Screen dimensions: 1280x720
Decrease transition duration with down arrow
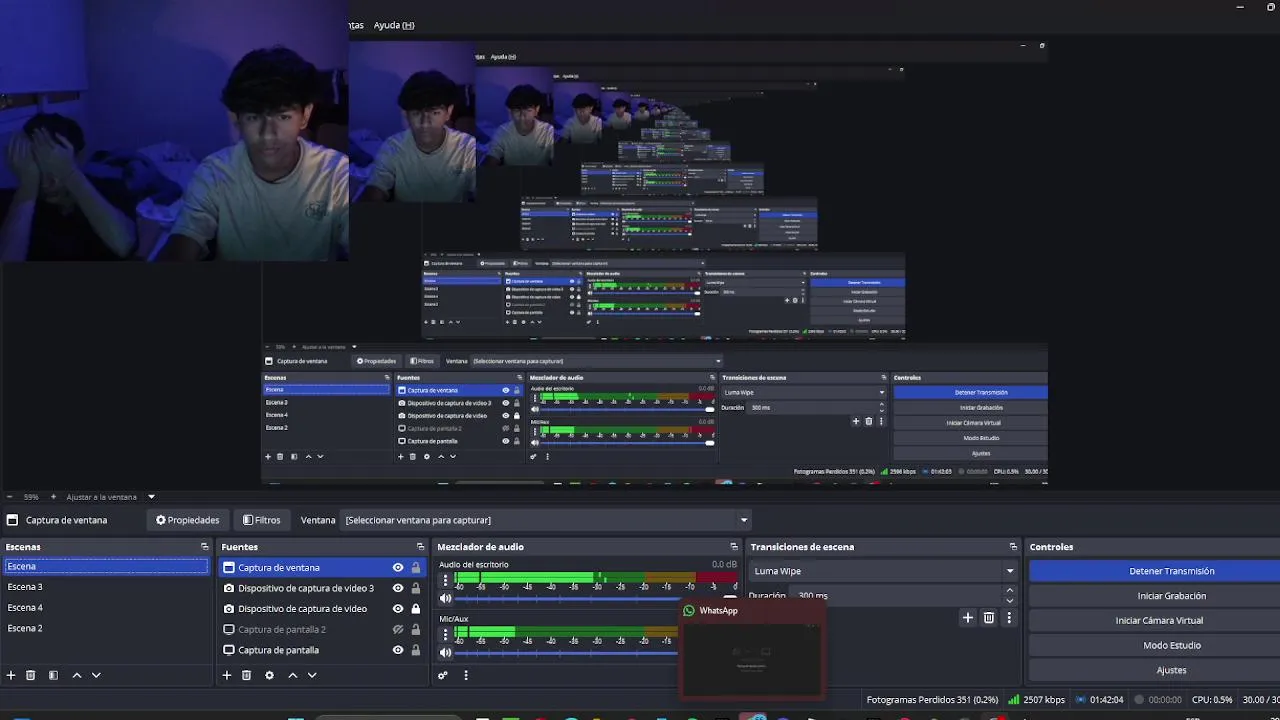(x=1009, y=600)
